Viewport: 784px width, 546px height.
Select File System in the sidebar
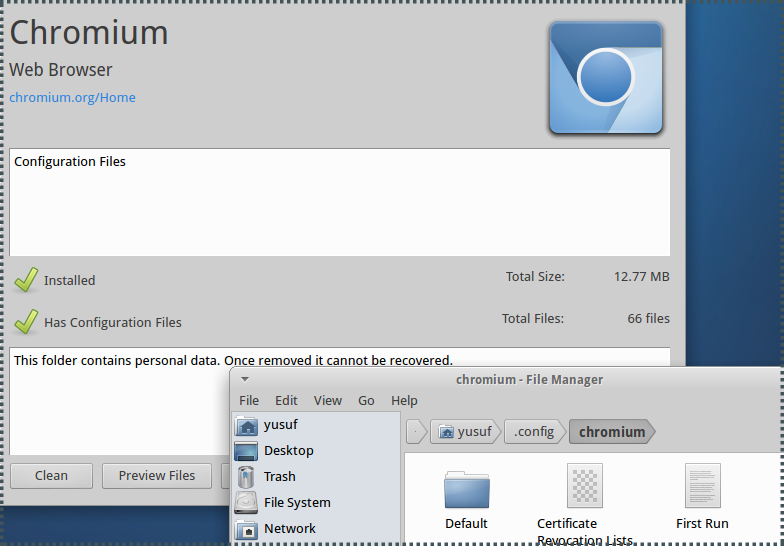[316, 503]
